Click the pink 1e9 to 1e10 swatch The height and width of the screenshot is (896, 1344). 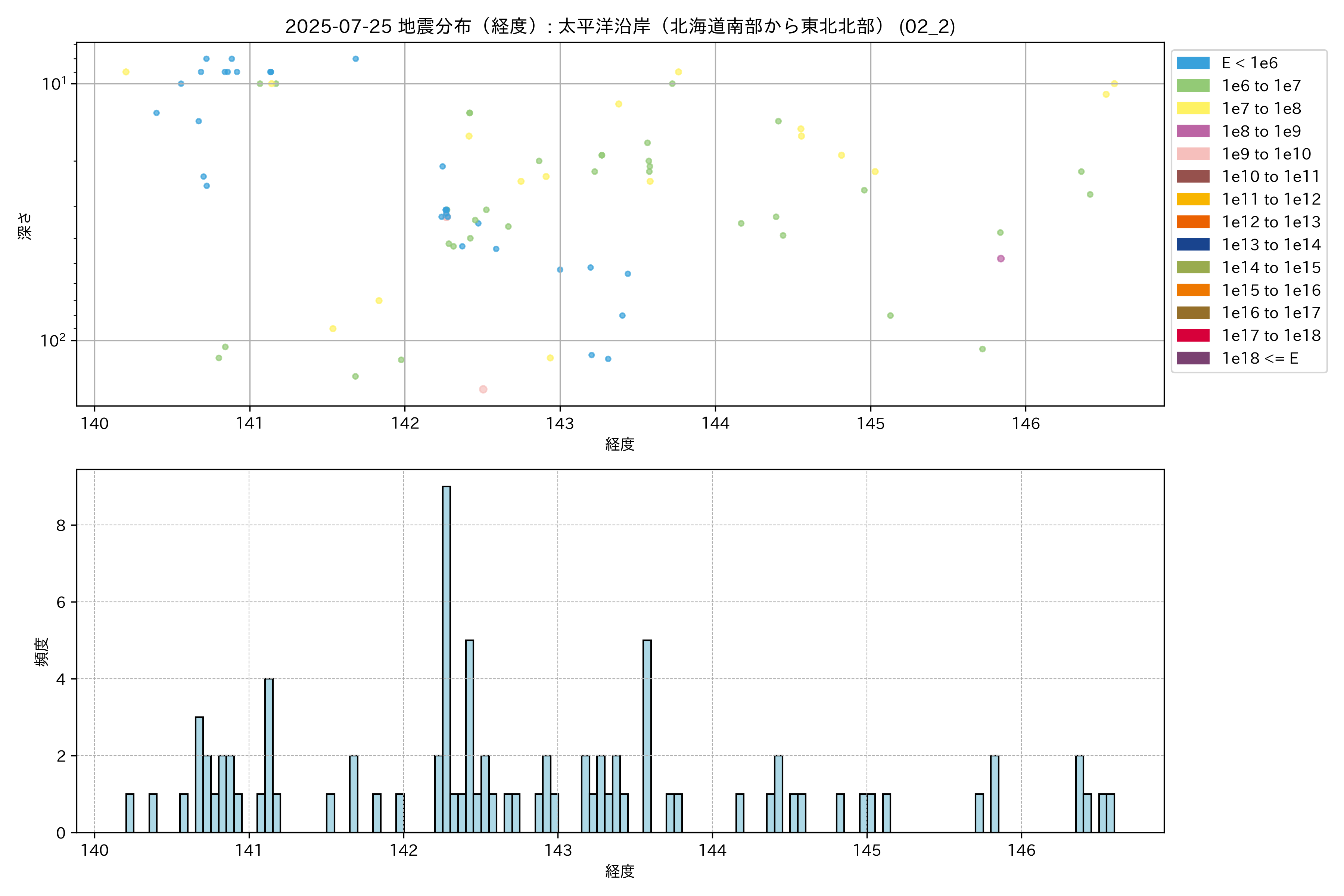[x=1192, y=154]
